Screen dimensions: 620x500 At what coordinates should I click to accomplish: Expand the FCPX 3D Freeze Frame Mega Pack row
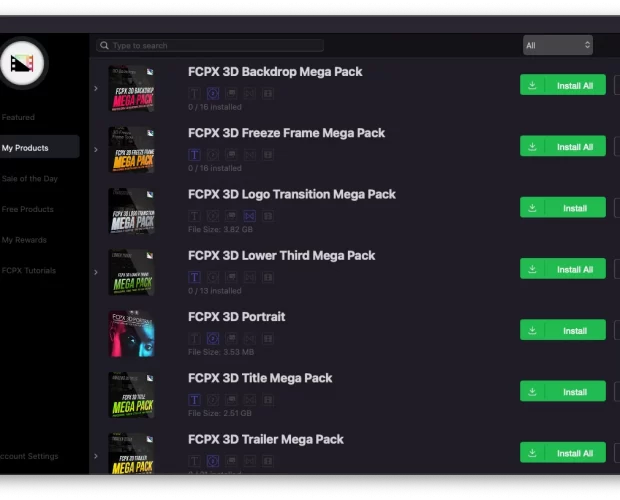pyautogui.click(x=96, y=150)
